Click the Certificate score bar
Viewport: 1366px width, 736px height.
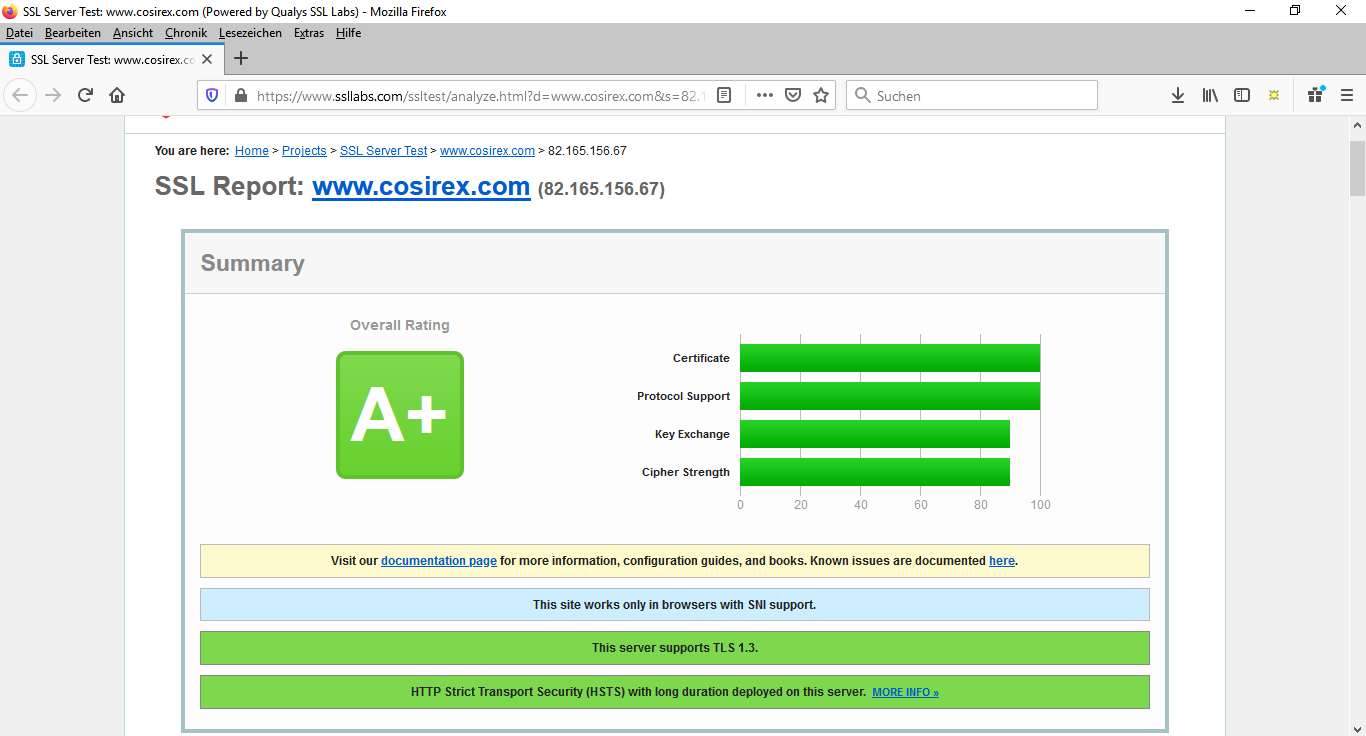coord(890,358)
